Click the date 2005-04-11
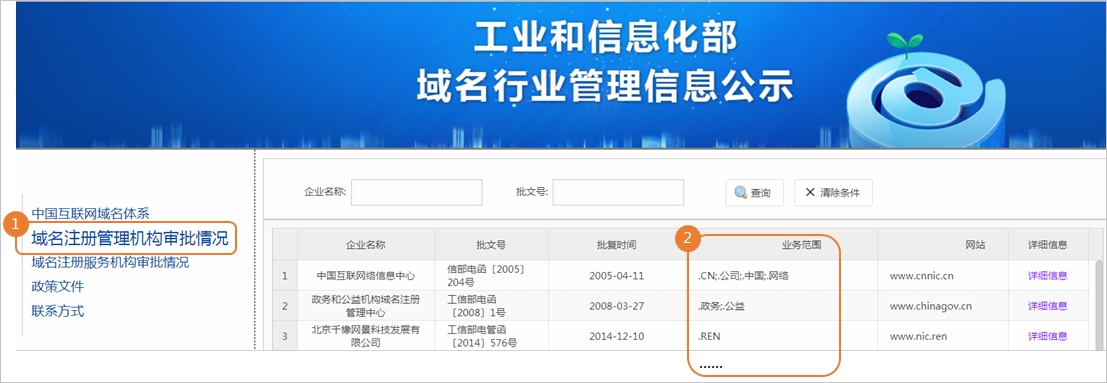Image resolution: width=1107 pixels, height=383 pixels. coord(616,276)
